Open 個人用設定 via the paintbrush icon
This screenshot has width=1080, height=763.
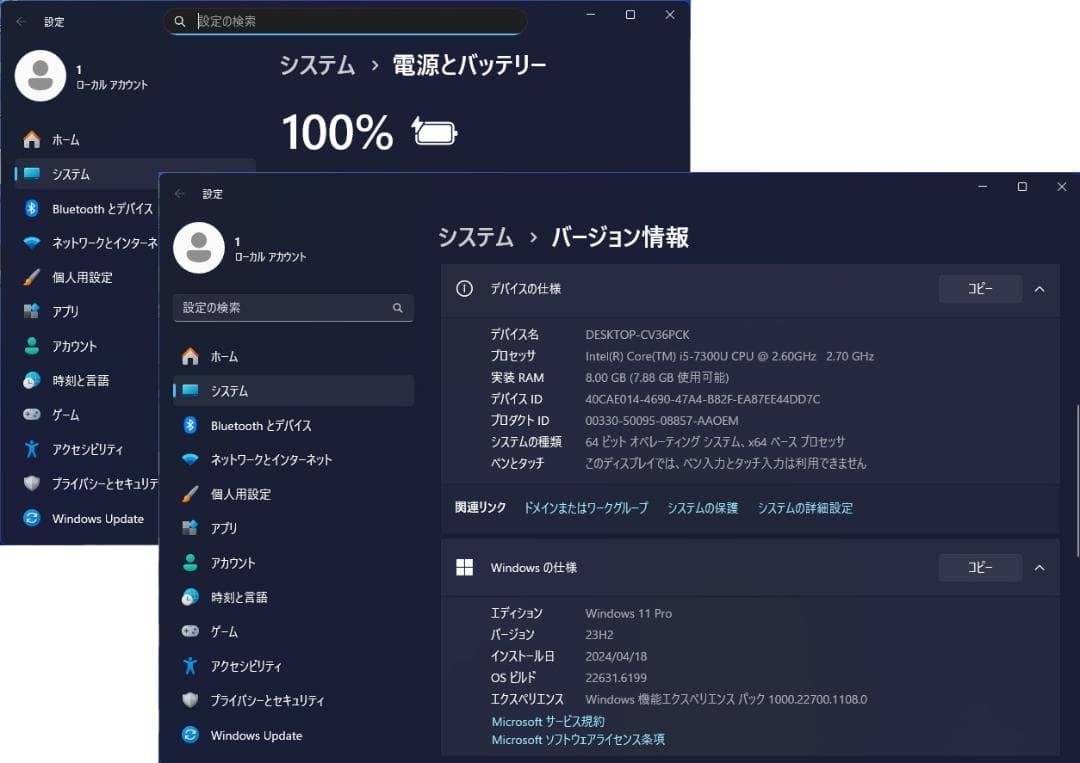click(191, 494)
